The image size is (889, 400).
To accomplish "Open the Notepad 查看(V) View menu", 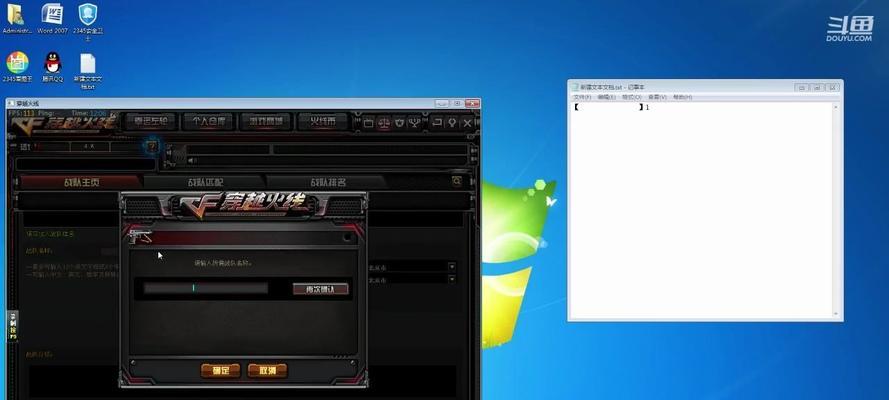I will 657,97.
